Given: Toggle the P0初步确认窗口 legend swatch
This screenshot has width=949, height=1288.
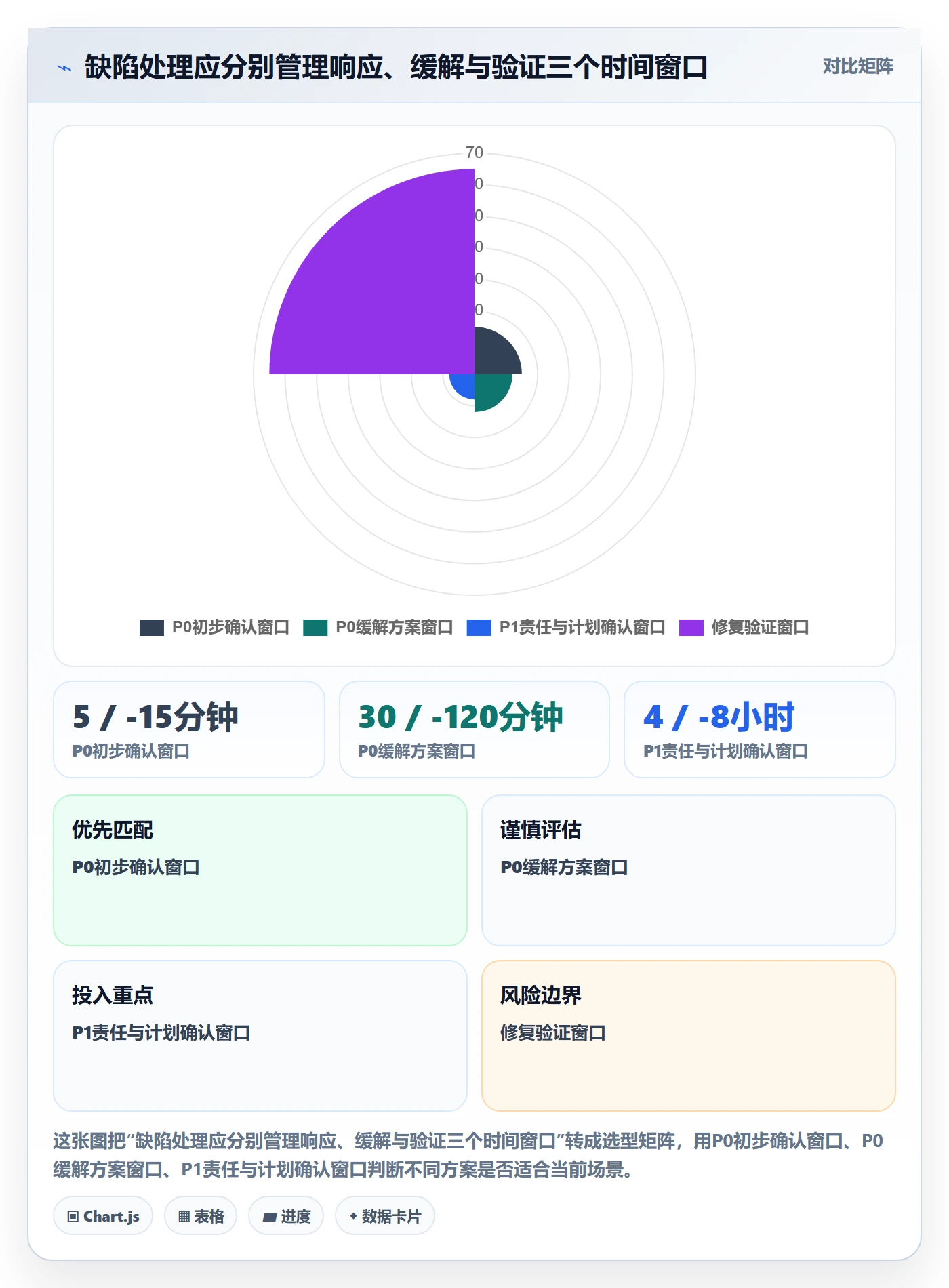Looking at the screenshot, I should (152, 627).
